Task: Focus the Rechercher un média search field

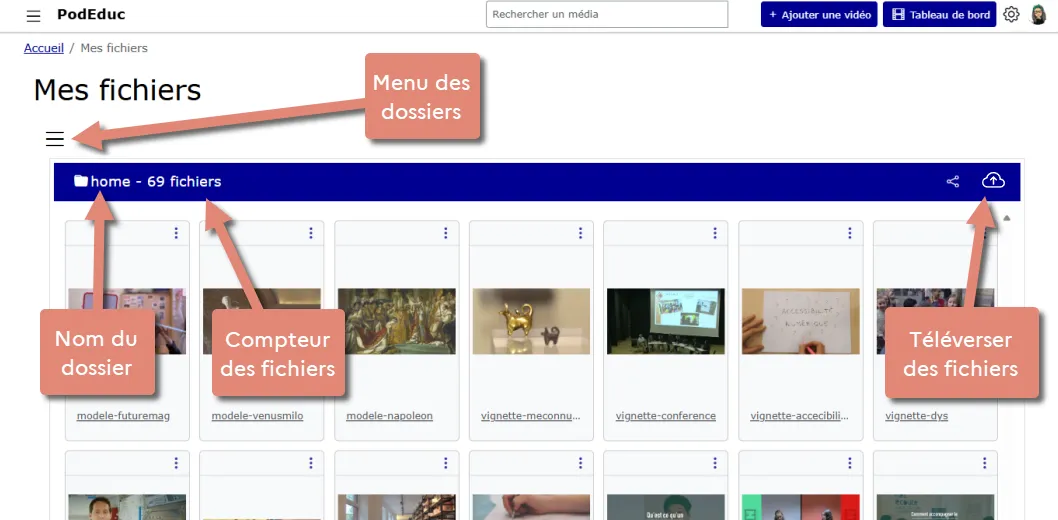Action: (x=607, y=14)
